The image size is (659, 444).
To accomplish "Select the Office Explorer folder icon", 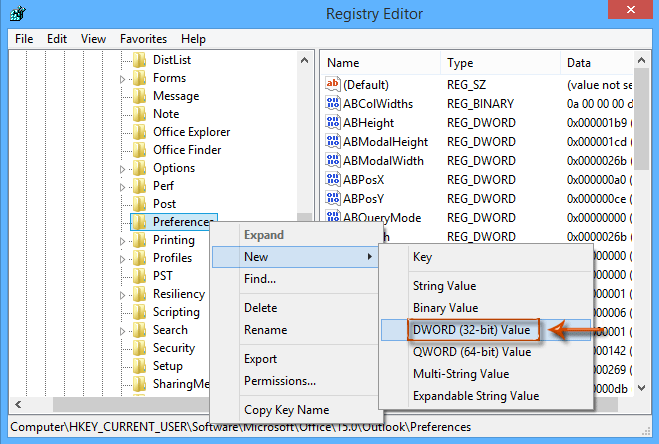I will point(139,132).
